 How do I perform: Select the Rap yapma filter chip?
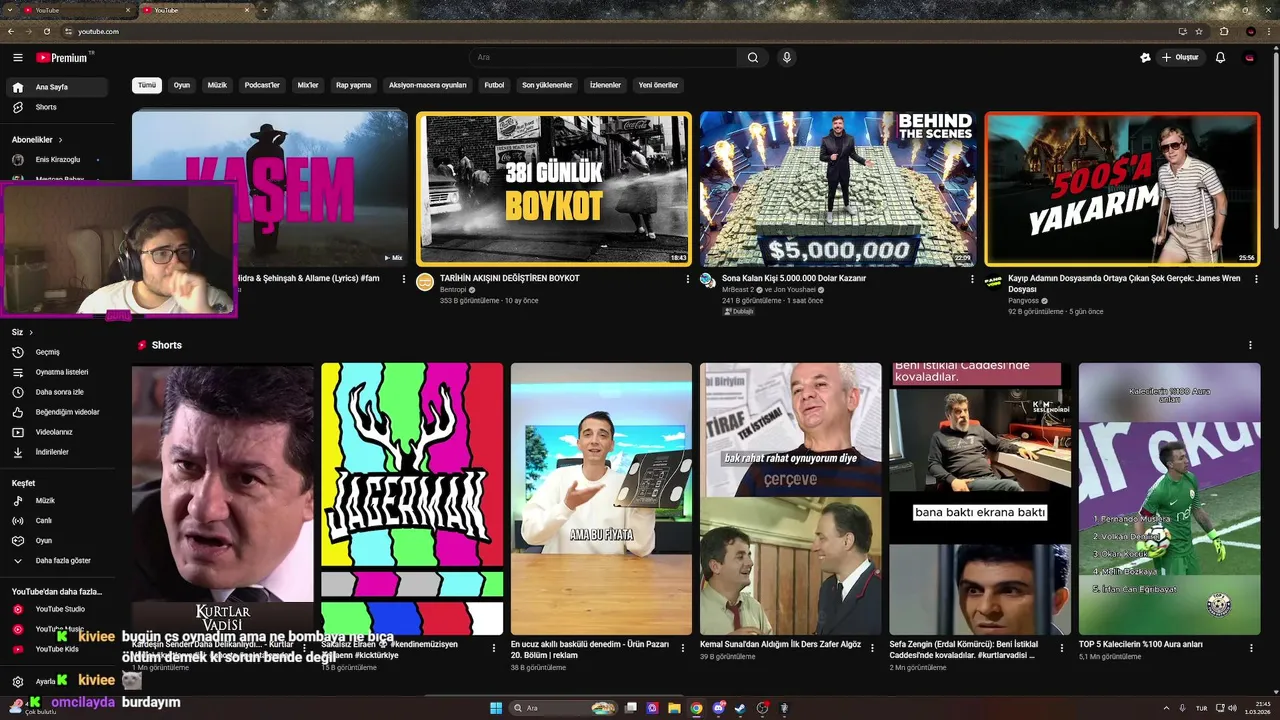[353, 85]
